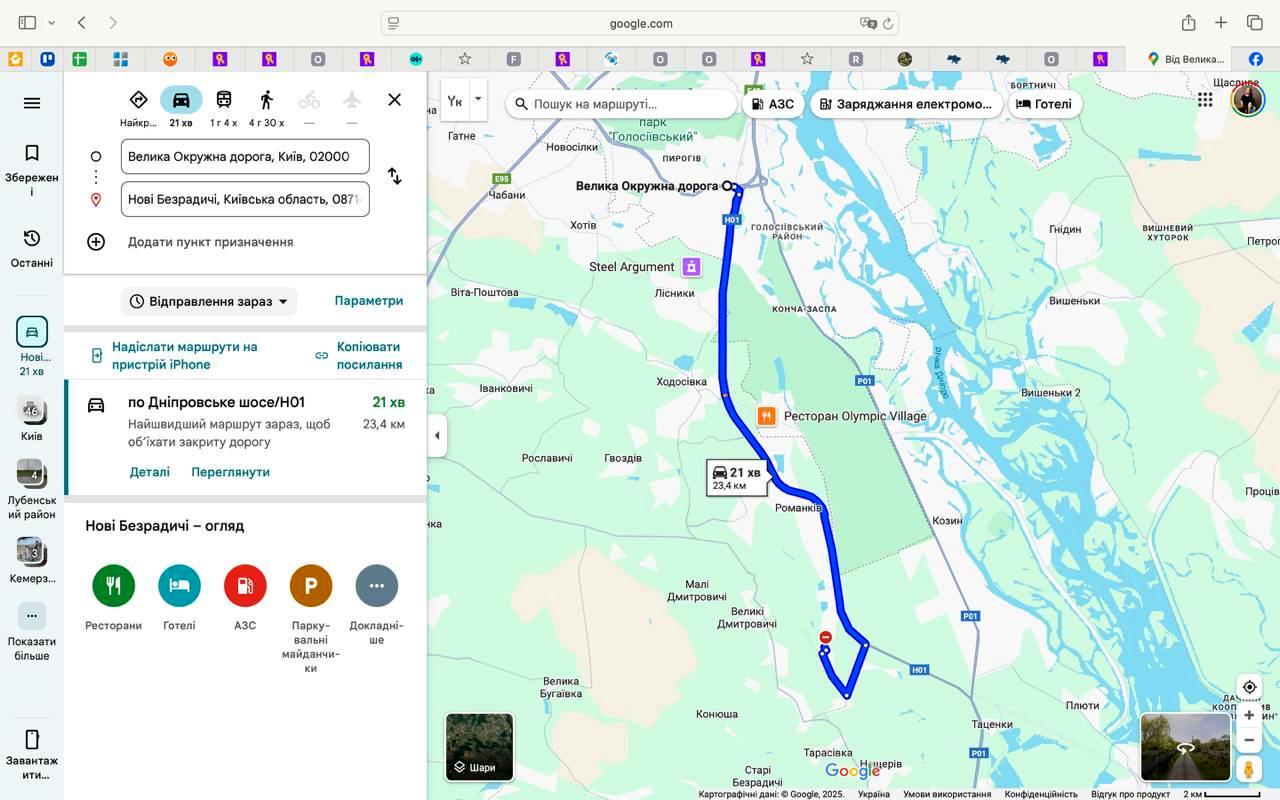Viewport: 1280px width, 800px height.
Task: Open Street View pegman
Action: coord(1249,769)
